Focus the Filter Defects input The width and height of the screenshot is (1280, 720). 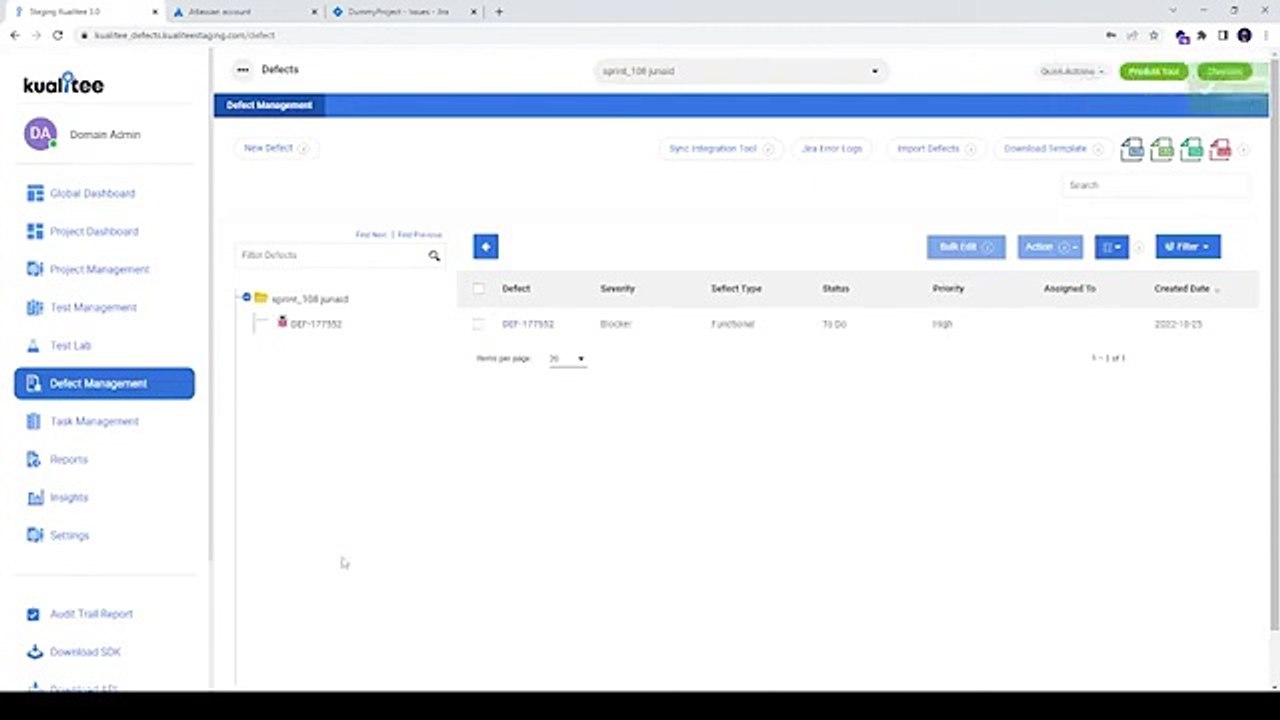(331, 256)
